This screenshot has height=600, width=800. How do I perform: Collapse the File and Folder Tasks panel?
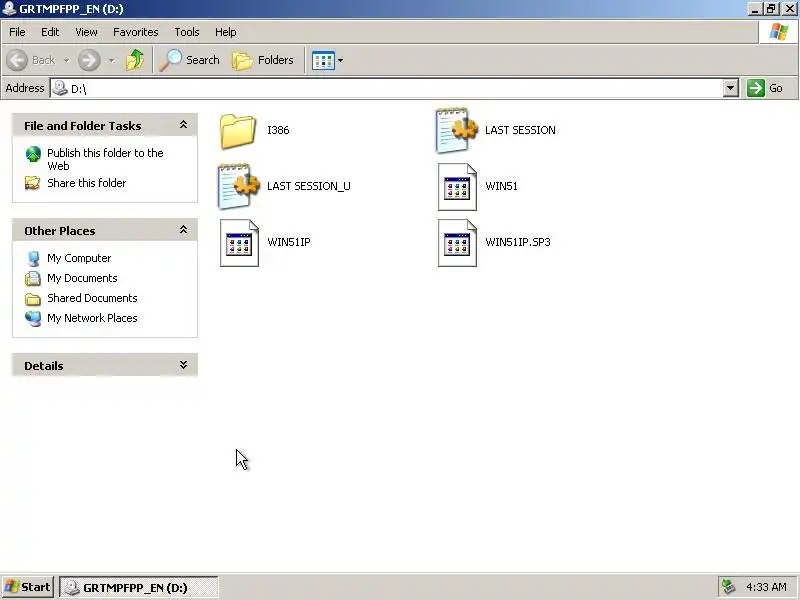[x=183, y=125]
